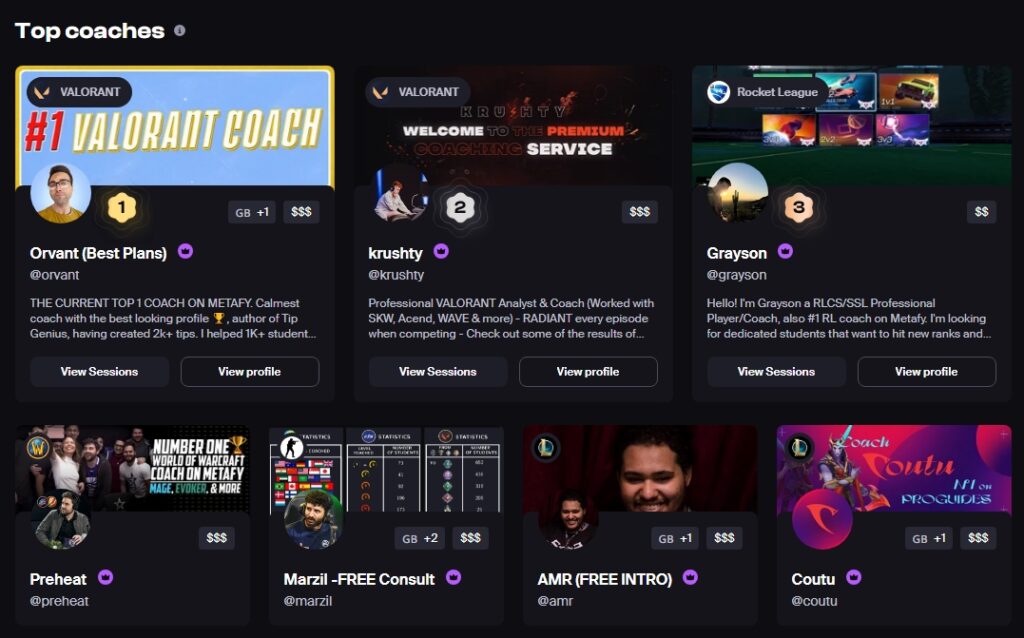Click the bronze rank 3 badge
This screenshot has height=638, width=1024.
[798, 208]
